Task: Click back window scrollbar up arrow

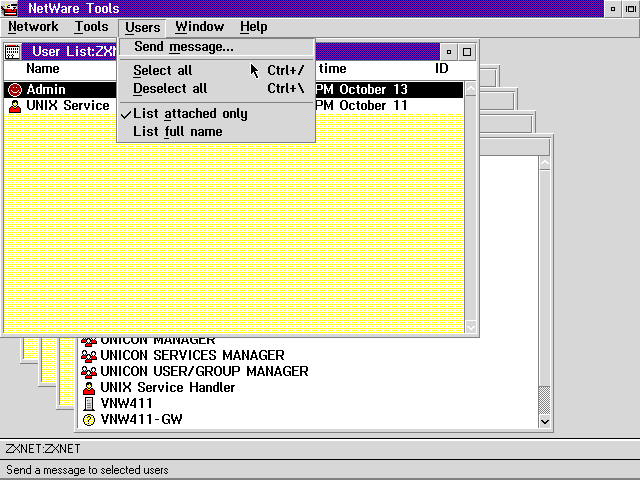Action: [x=545, y=164]
